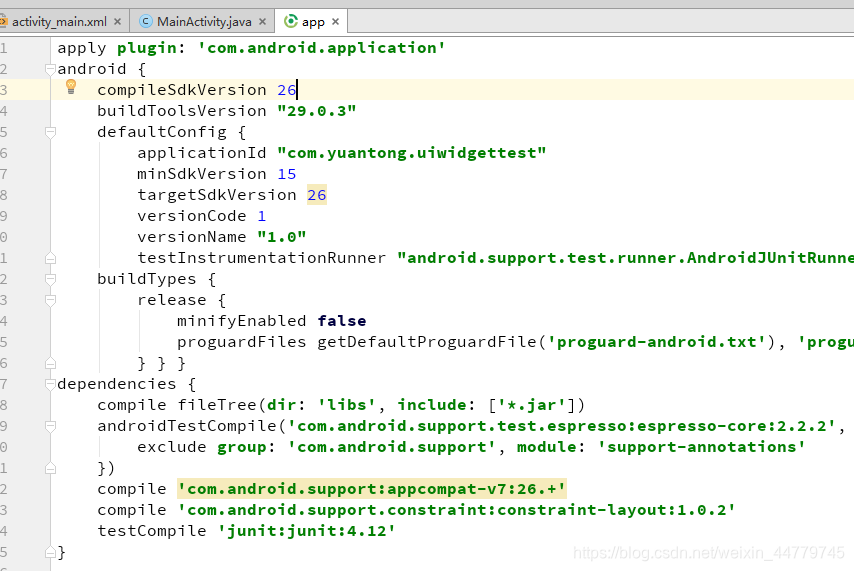Viewport: 854px width, 571px height.
Task: Click the 'com.android.application' plugin string
Action: tap(321, 48)
